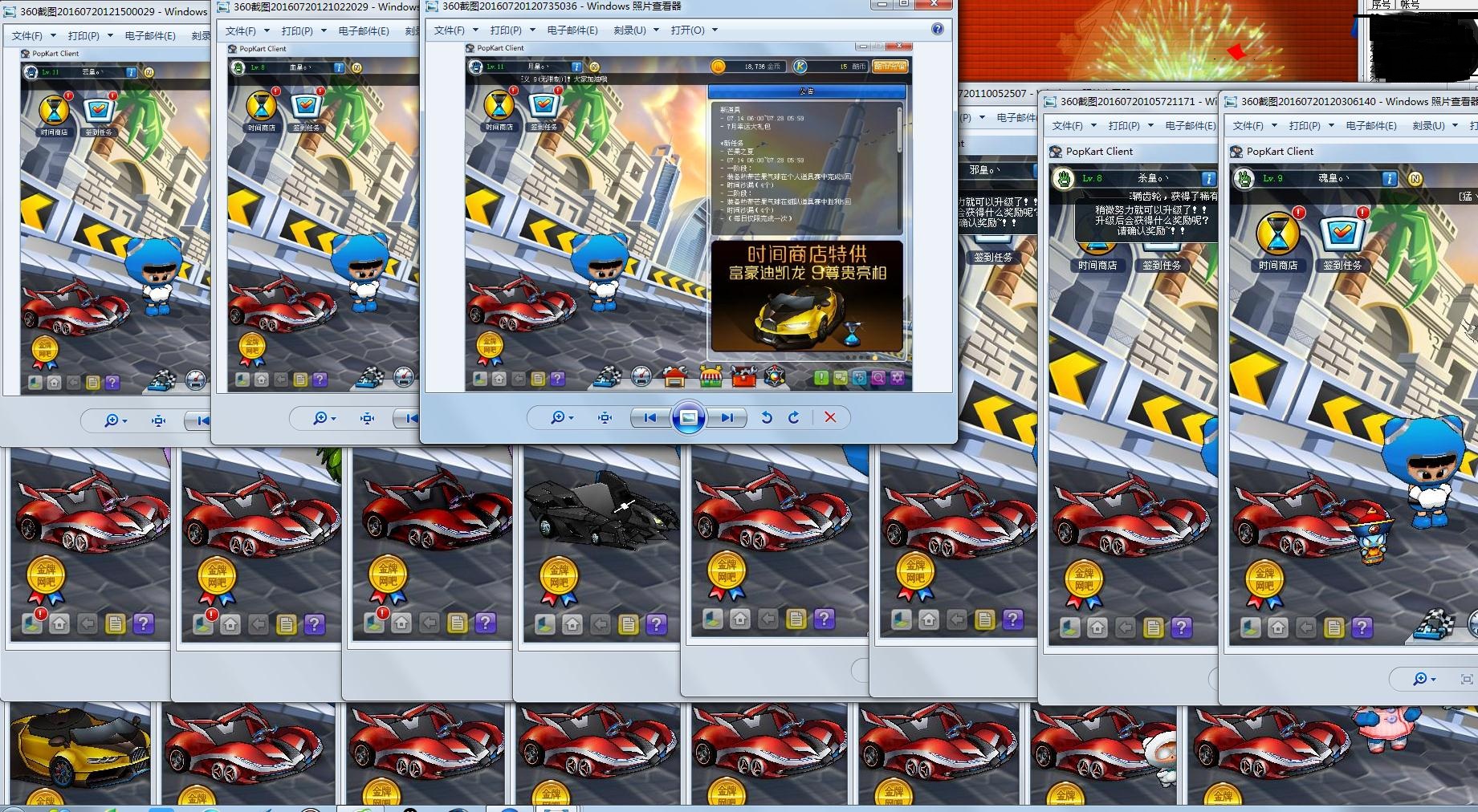Click 公告 announcement header in front window
1478x812 pixels.
[807, 91]
